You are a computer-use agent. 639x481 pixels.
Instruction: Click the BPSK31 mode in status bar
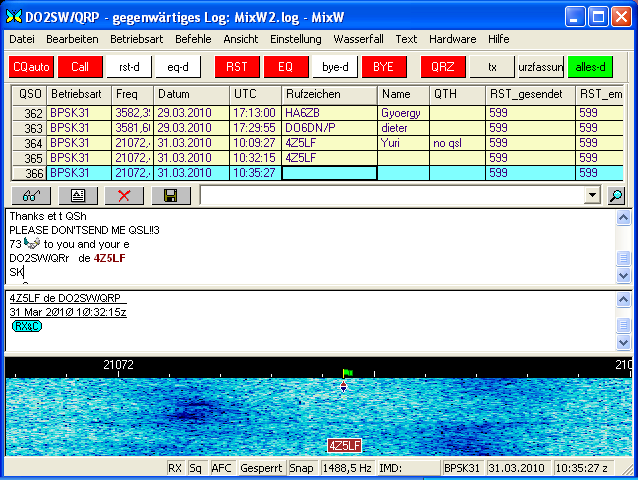pos(462,468)
